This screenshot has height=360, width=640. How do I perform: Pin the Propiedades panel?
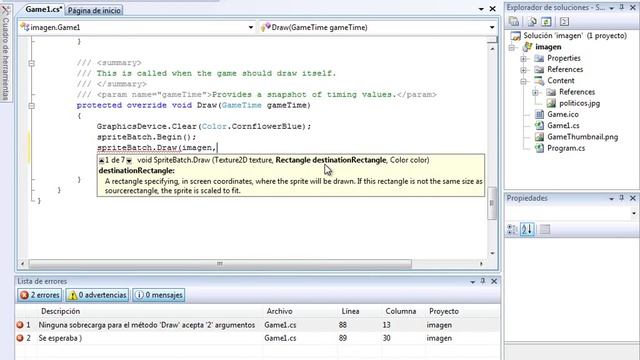point(622,198)
